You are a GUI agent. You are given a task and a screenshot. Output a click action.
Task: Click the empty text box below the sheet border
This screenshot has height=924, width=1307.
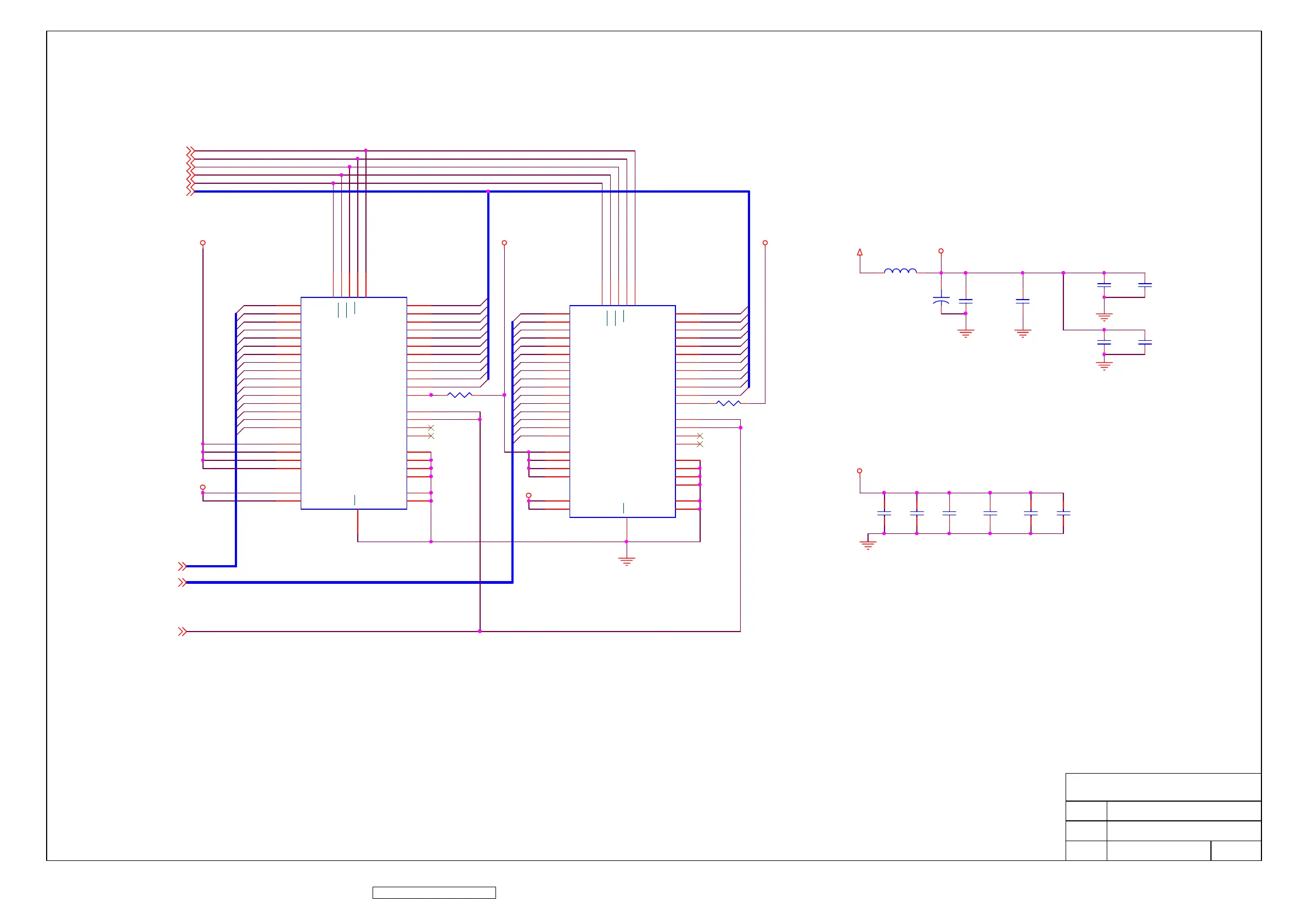click(434, 892)
